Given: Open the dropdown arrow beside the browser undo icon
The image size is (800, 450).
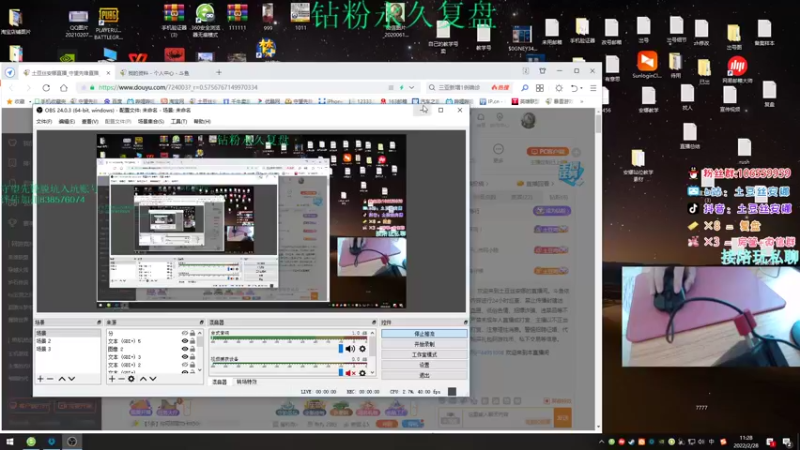Looking at the screenshot, I should coord(582,88).
